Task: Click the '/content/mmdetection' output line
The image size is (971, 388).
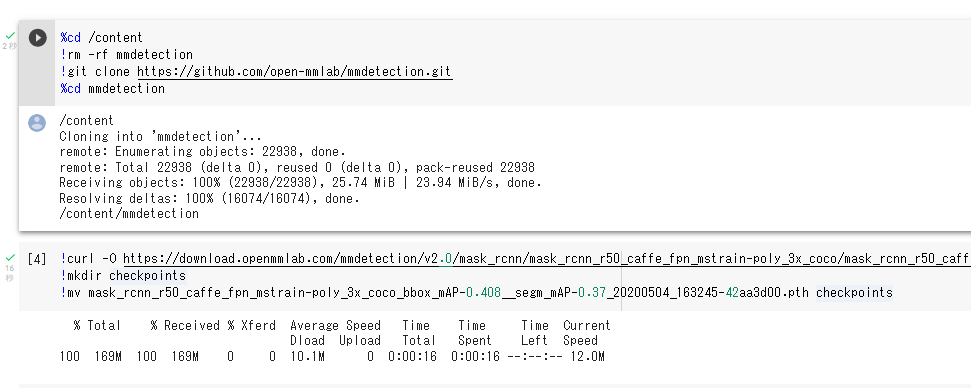Action: point(129,214)
